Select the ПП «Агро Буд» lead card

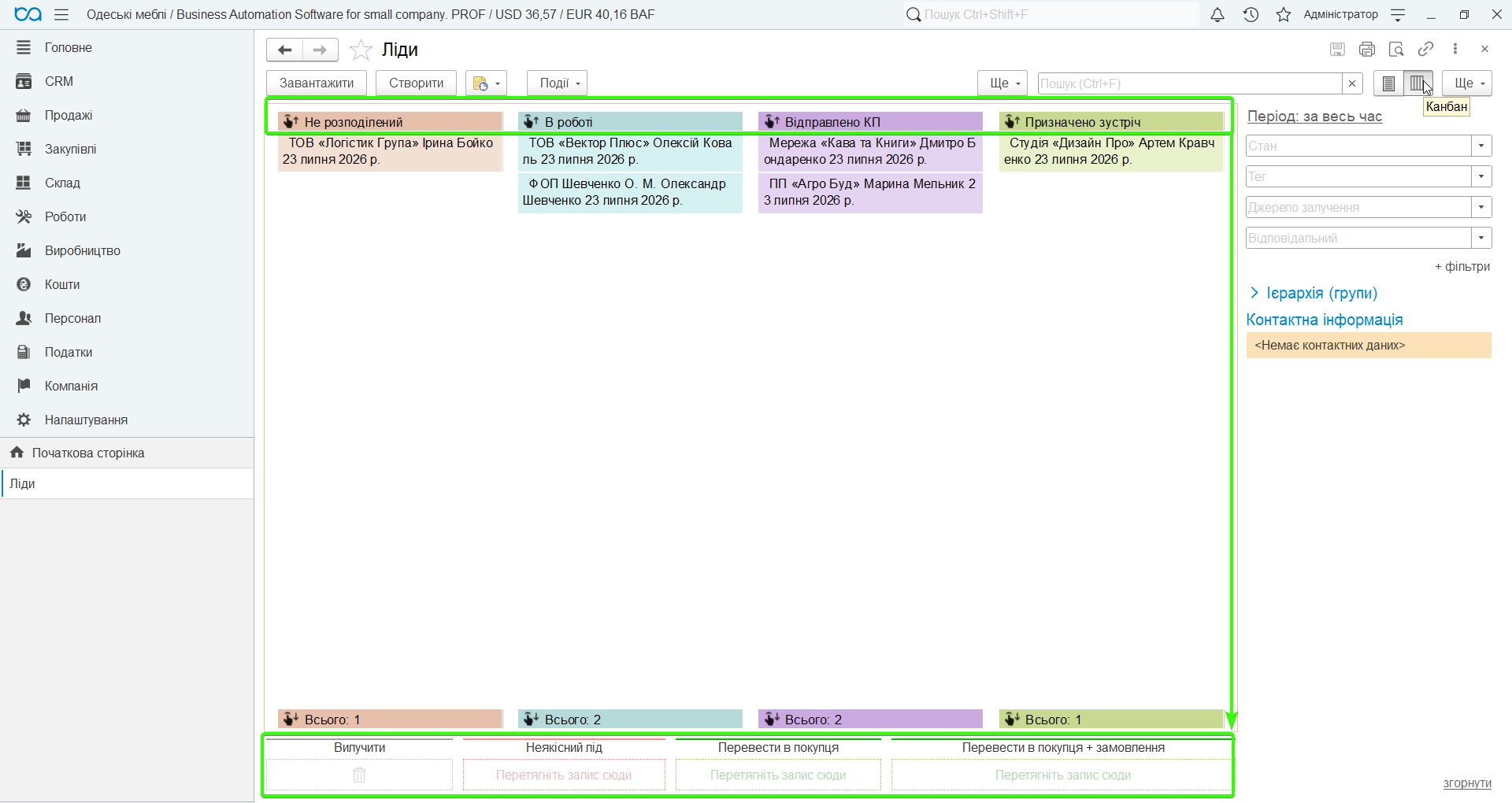[870, 192]
